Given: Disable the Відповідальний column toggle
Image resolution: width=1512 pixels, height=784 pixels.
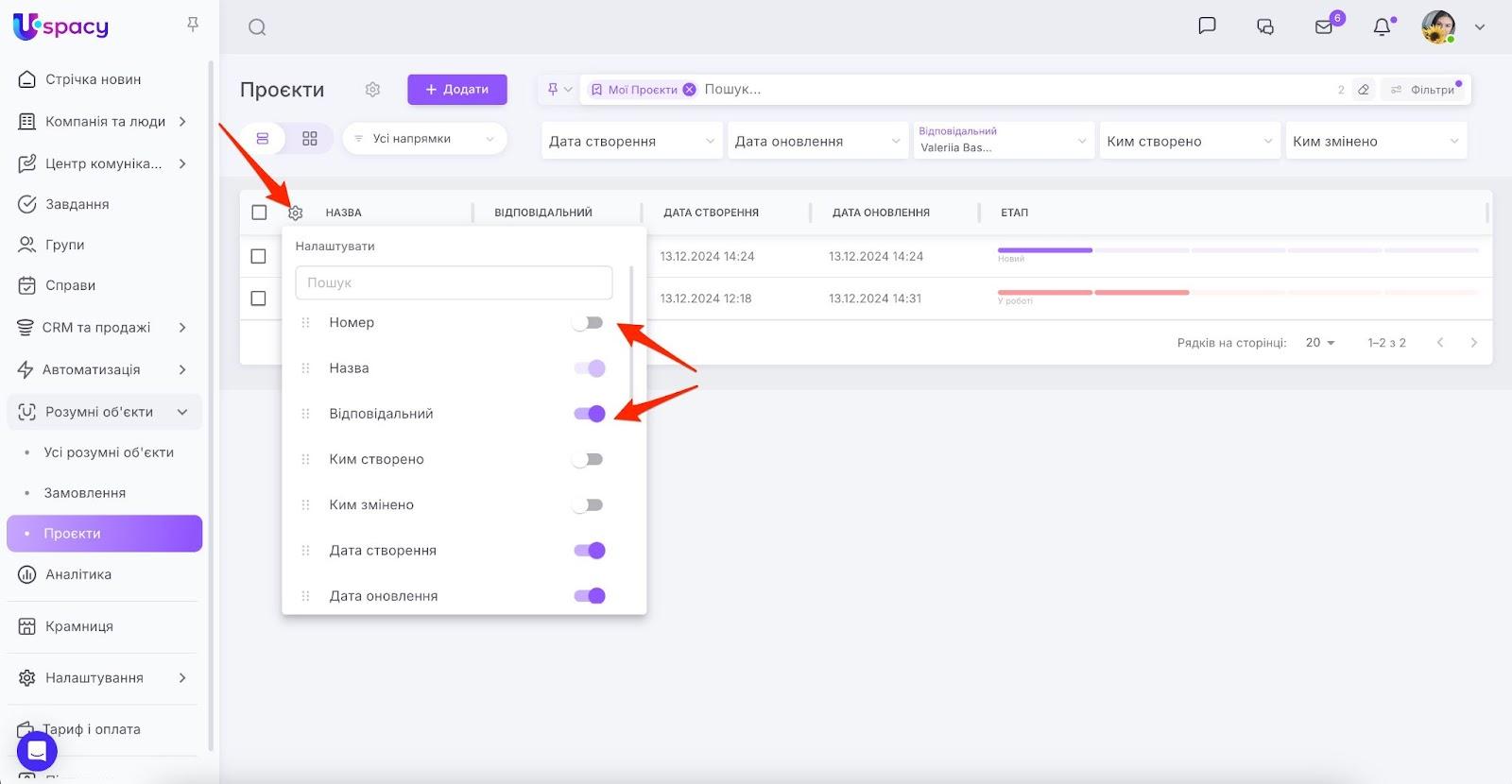Looking at the screenshot, I should (589, 414).
